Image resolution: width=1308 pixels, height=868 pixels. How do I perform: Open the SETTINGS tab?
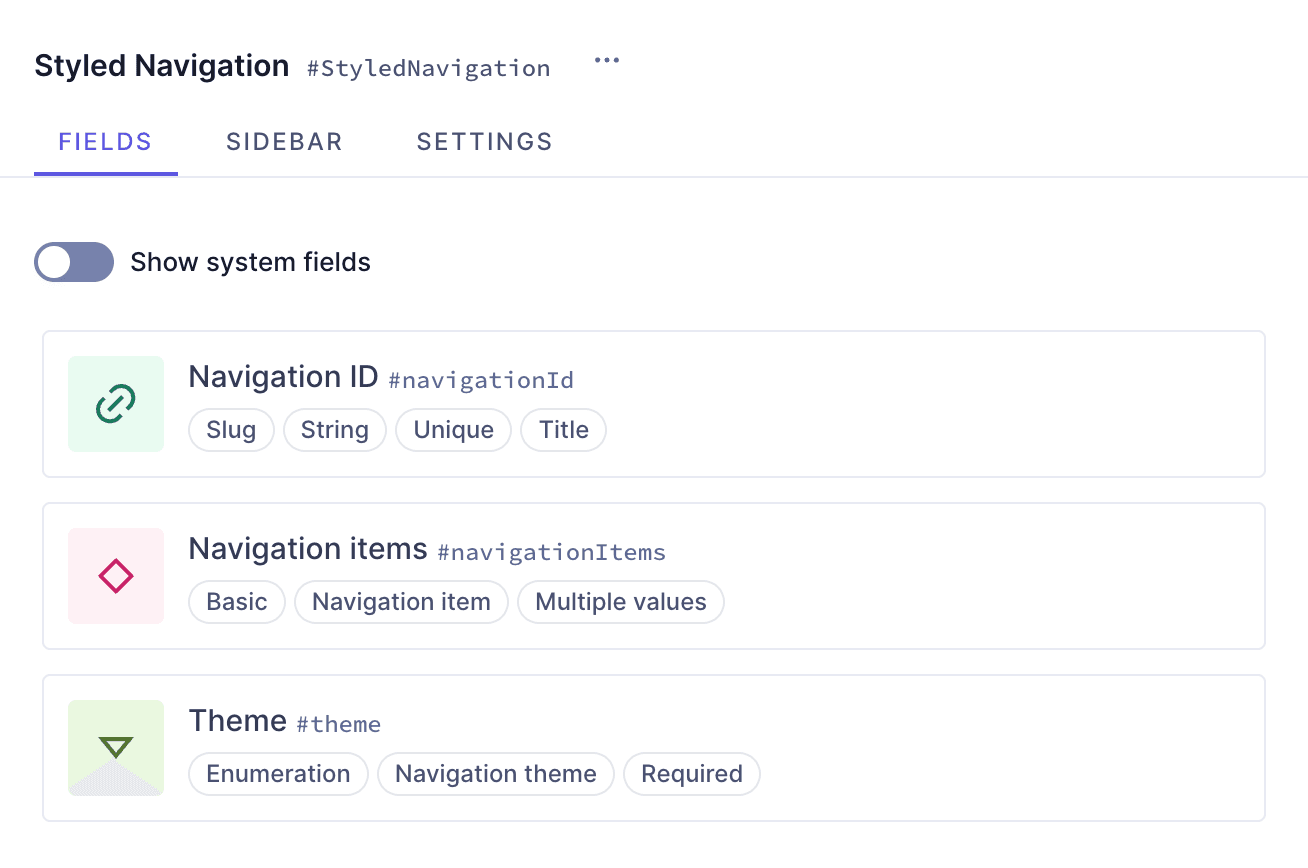484,142
